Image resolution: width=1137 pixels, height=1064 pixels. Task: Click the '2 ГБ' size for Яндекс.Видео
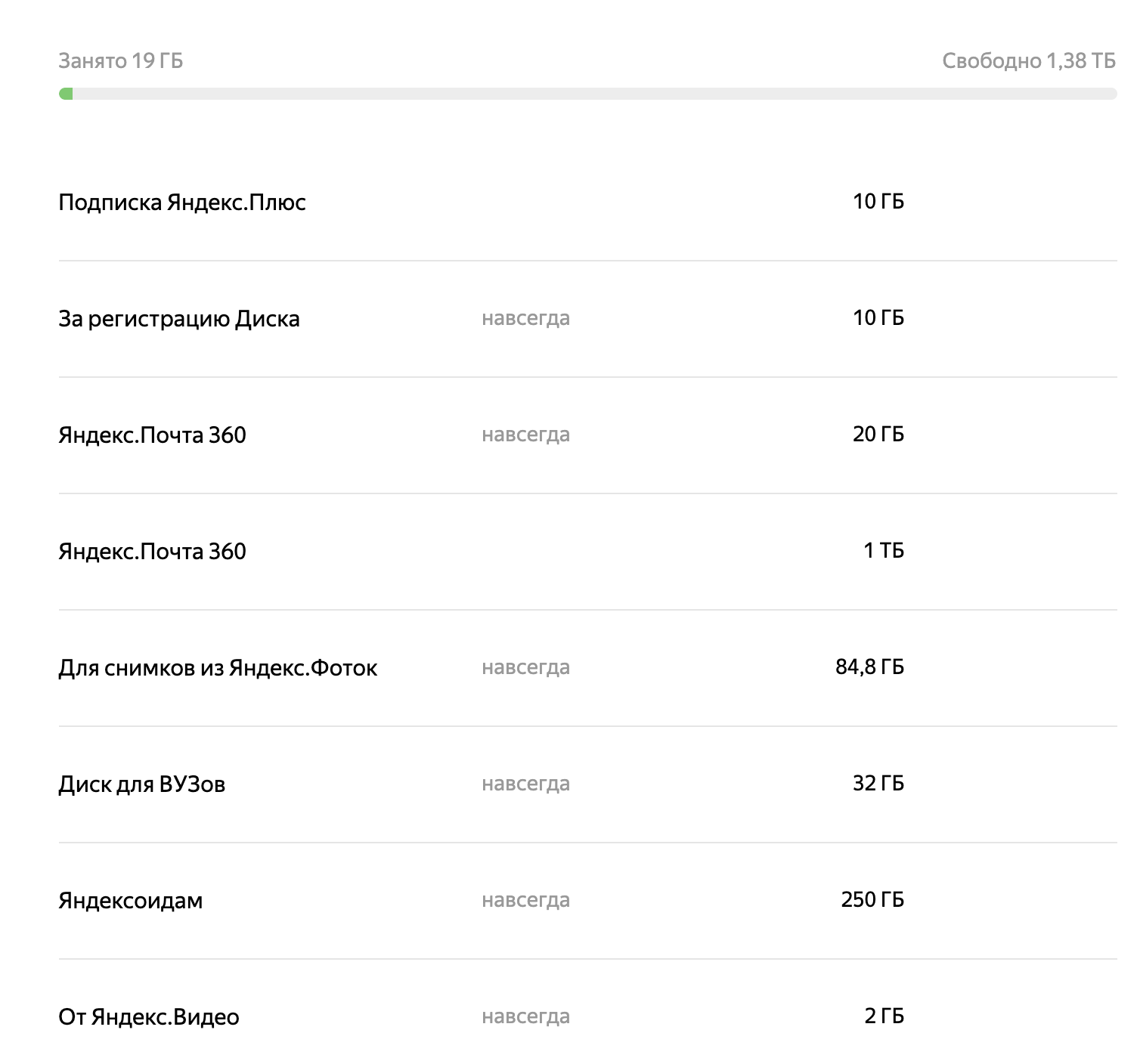click(884, 1016)
